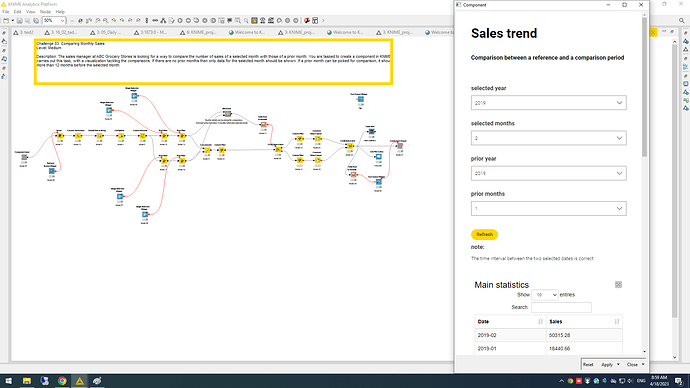
Task: Click the search magnifier at top right
Action: [x=682, y=21]
